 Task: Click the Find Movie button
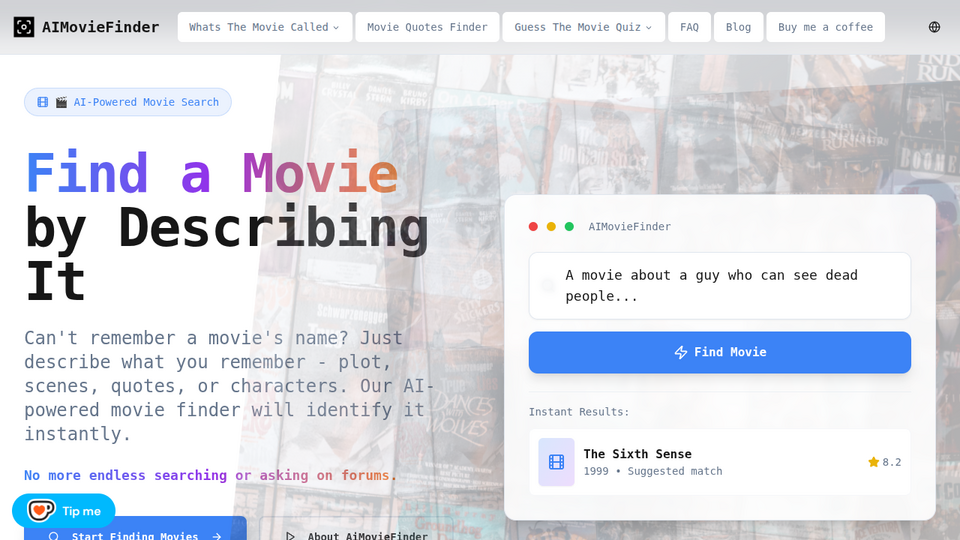click(x=719, y=352)
